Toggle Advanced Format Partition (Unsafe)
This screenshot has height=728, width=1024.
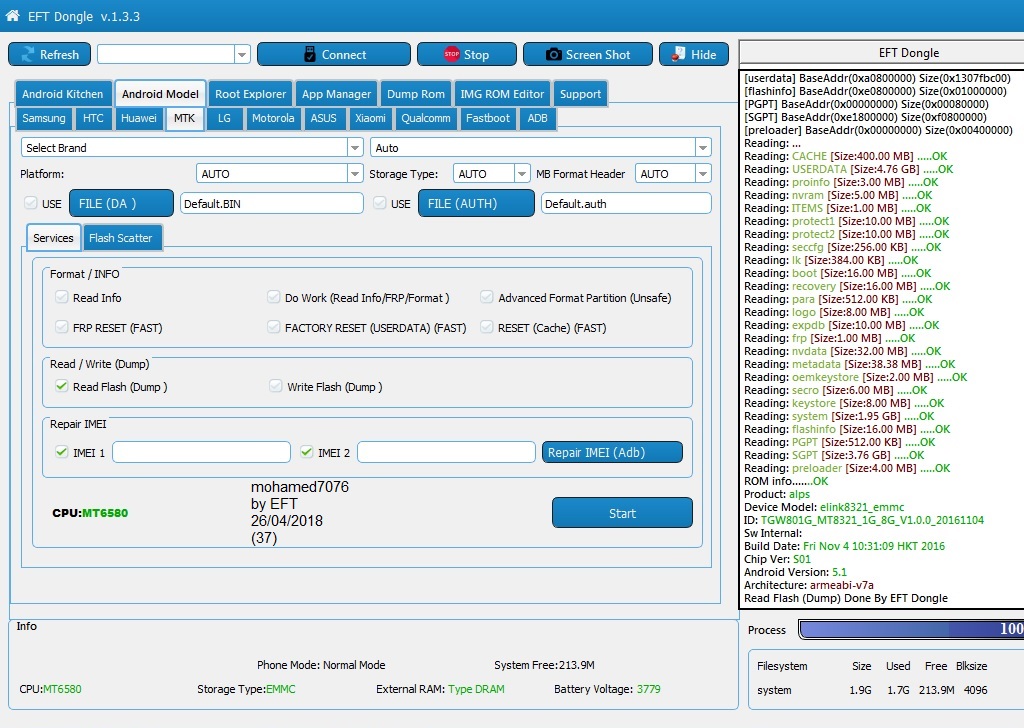(x=487, y=297)
